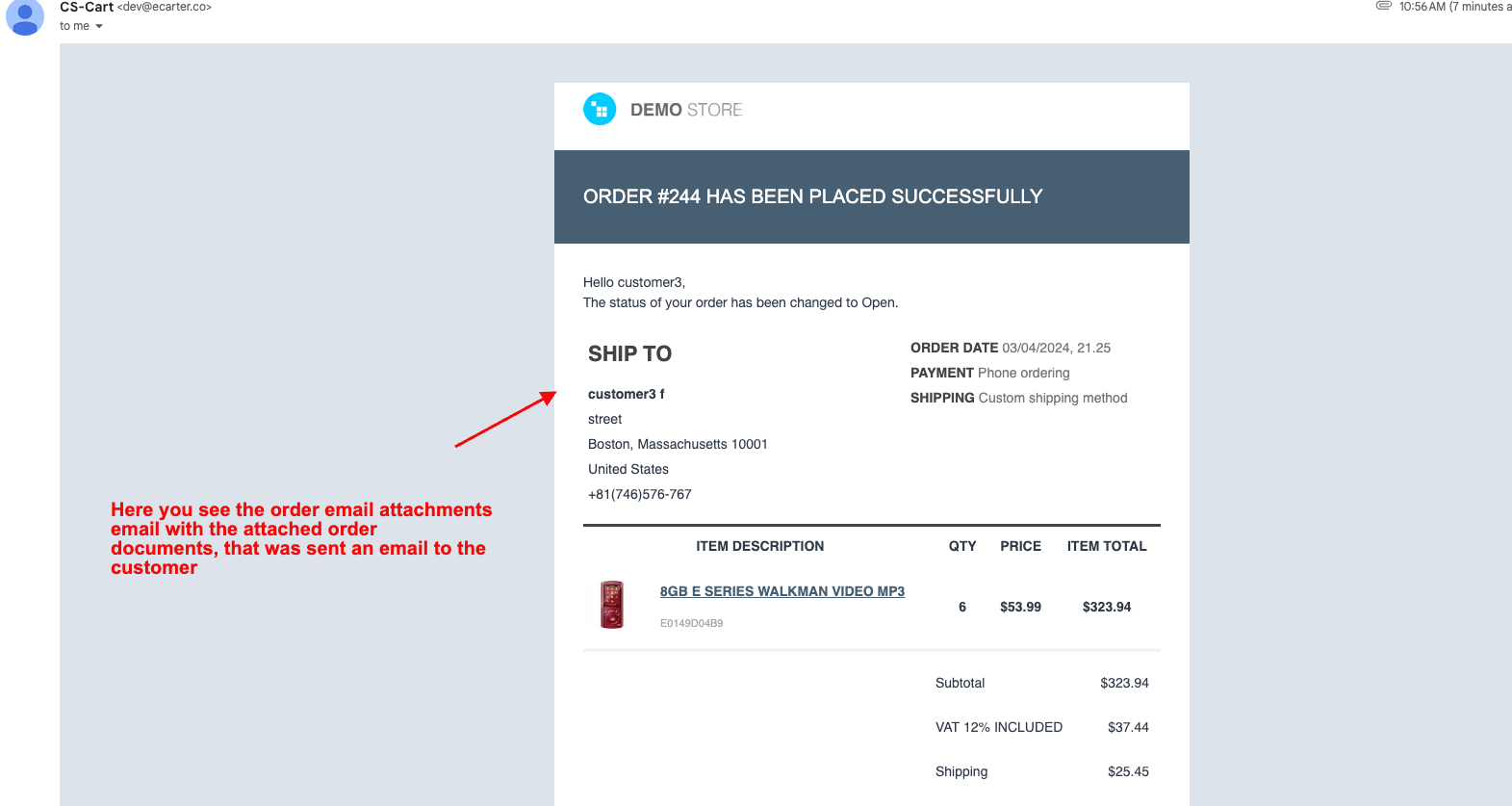This screenshot has height=806, width=1512.
Task: Click the Custom shipping method text
Action: click(1052, 398)
